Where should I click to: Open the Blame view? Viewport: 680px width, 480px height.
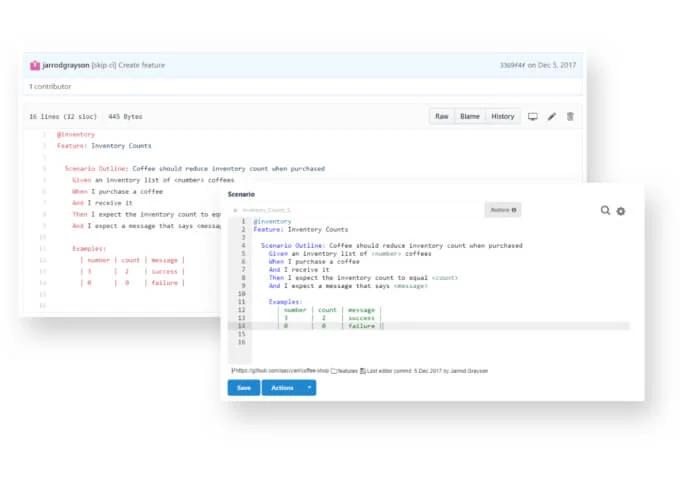pos(469,116)
